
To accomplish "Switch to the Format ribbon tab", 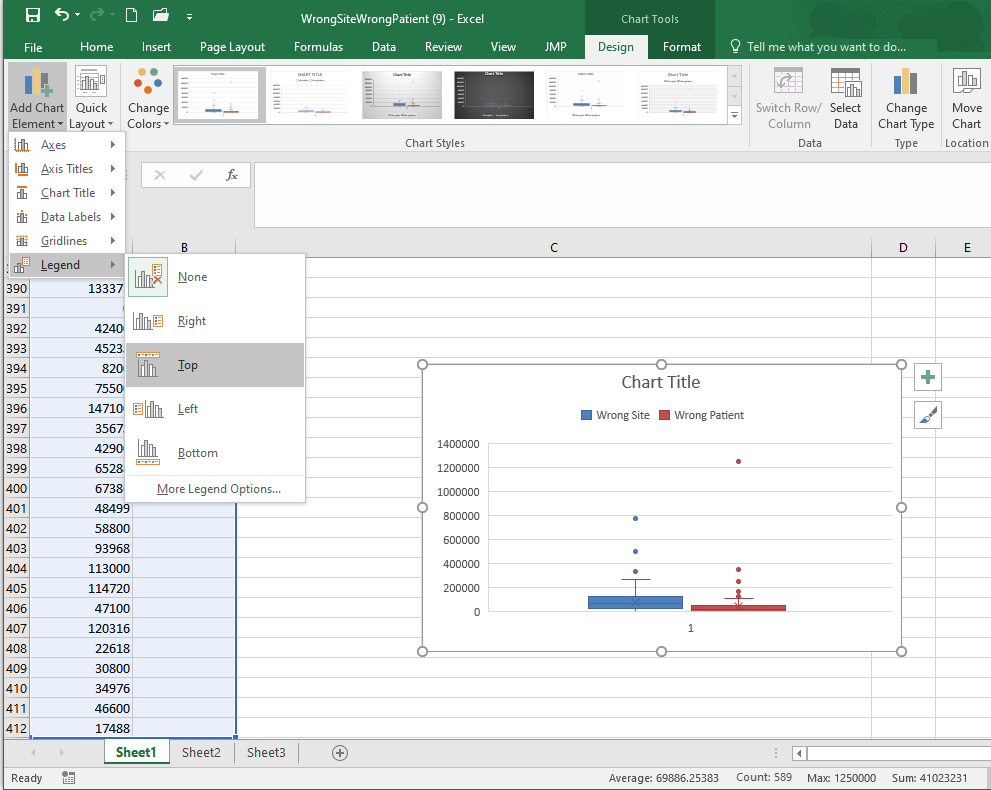I will click(x=681, y=47).
